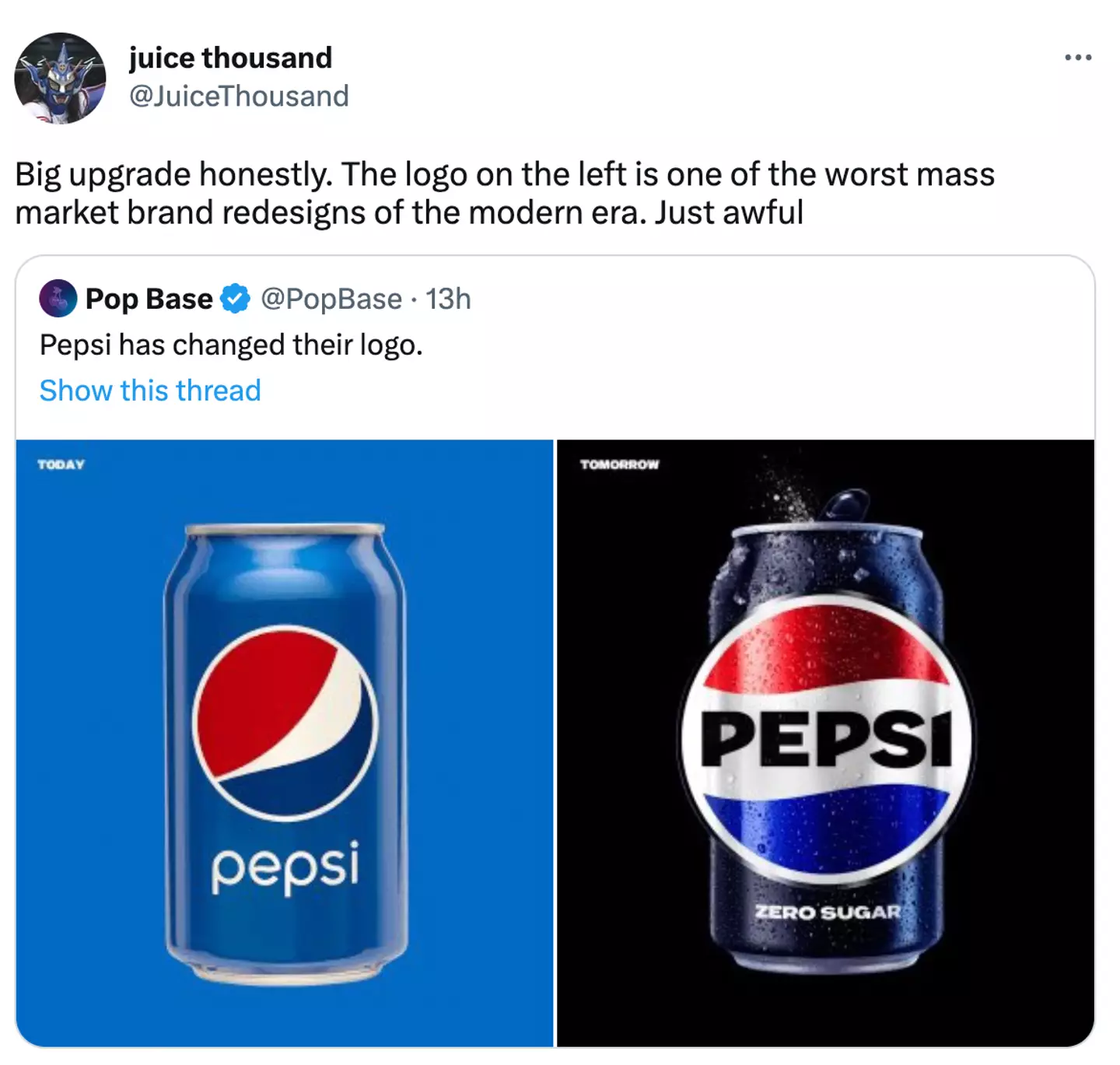Screen dimensions: 1120x1065
Task: Click the TODAY label on left image
Action: 61,464
